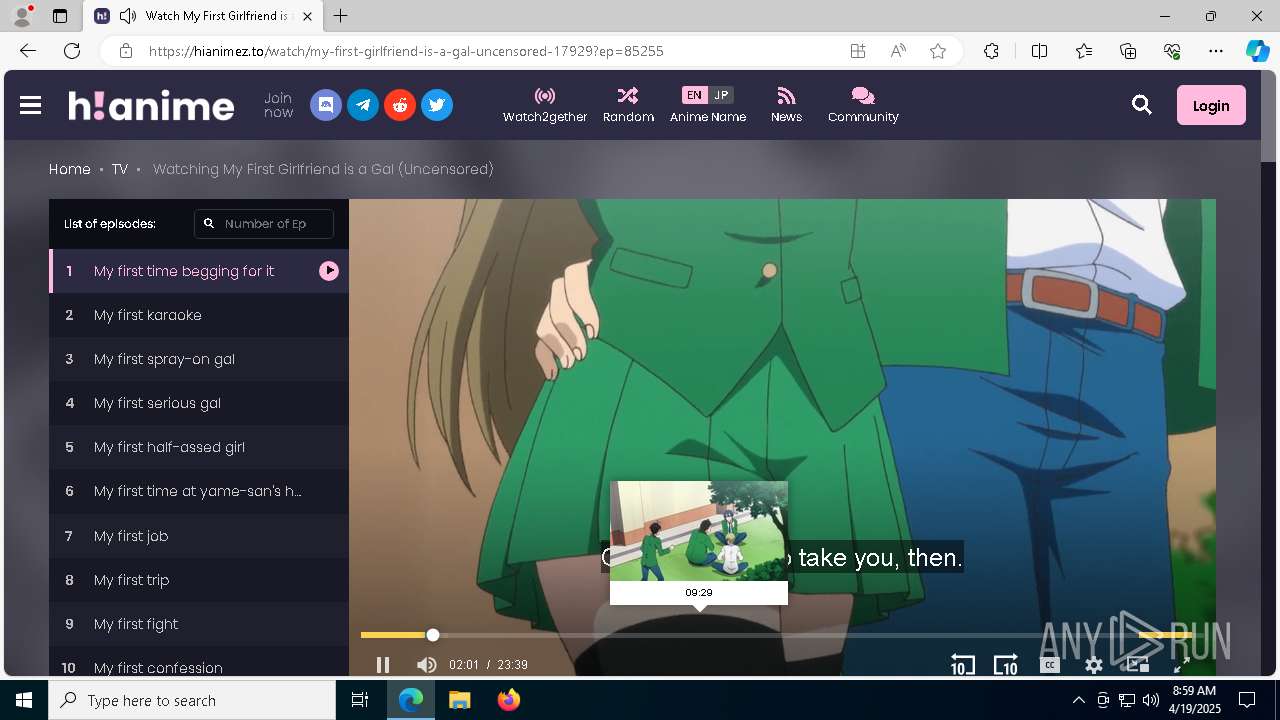Go to the h!anime logo homepage
1280x720 pixels.
pyautogui.click(x=151, y=105)
